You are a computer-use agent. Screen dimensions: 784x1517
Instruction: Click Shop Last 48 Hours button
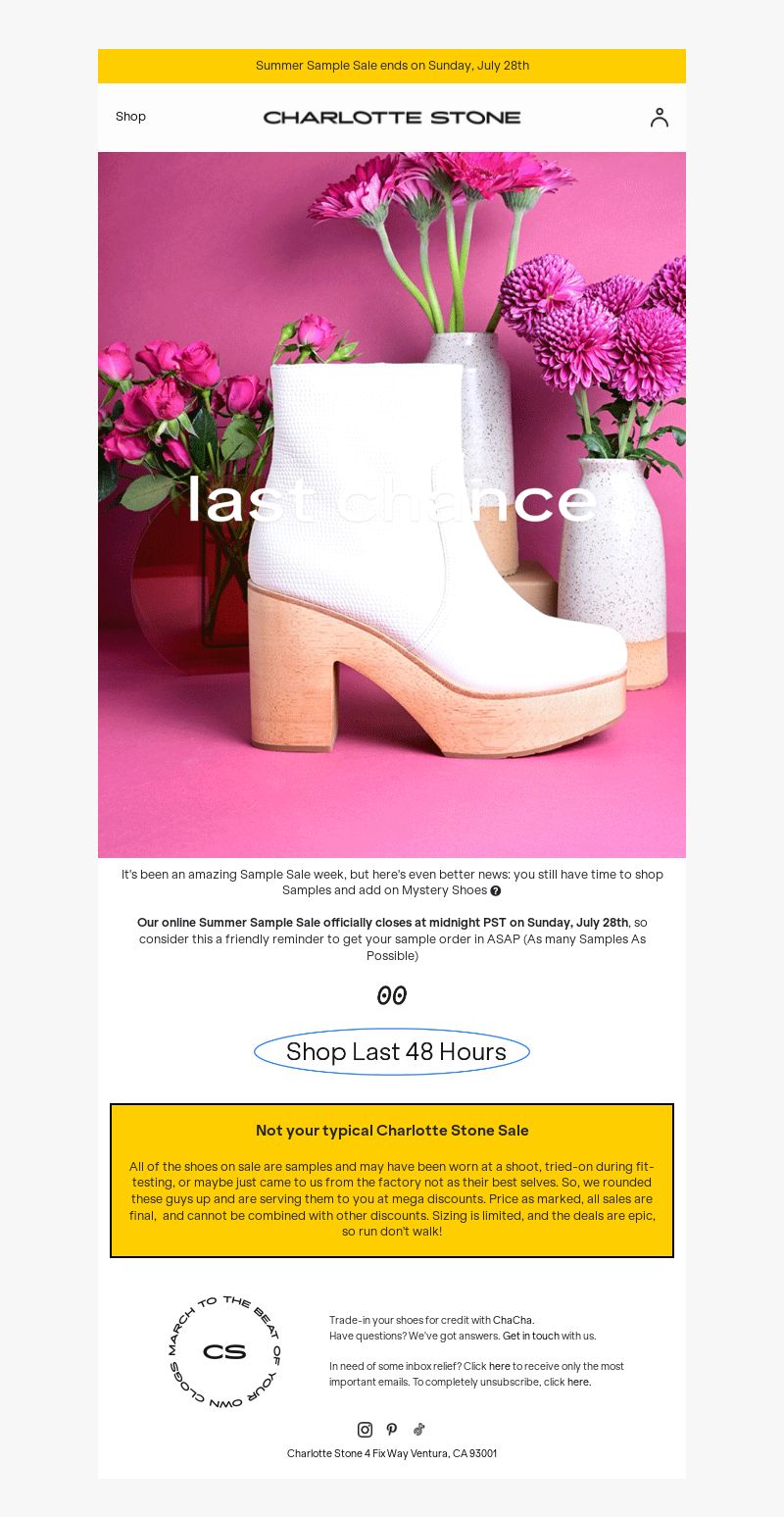[392, 1052]
